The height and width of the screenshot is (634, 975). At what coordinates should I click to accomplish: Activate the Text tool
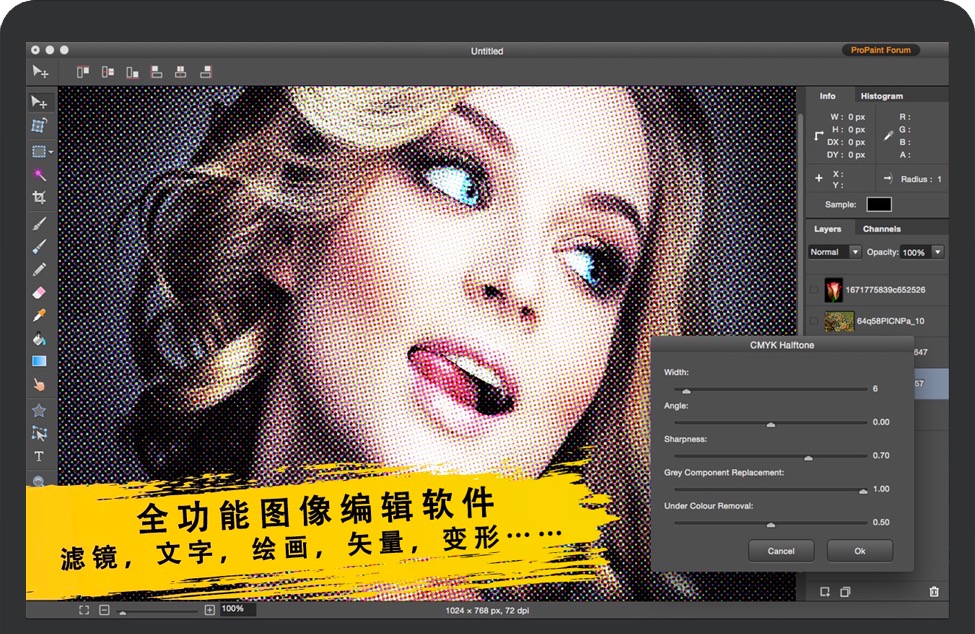[x=39, y=456]
